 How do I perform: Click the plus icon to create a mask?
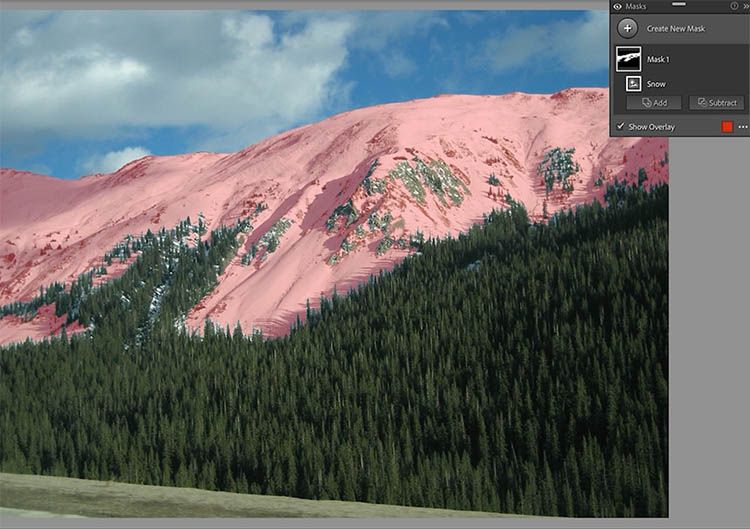pos(627,28)
